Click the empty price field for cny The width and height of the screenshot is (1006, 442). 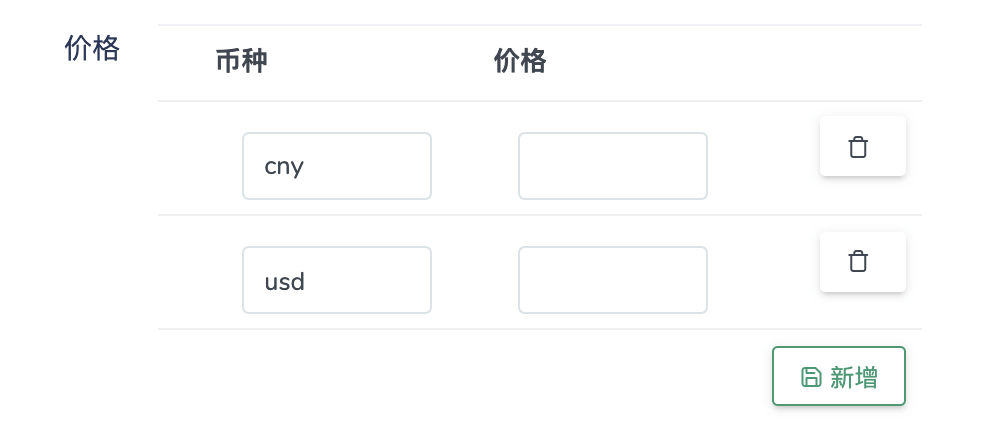tap(612, 166)
